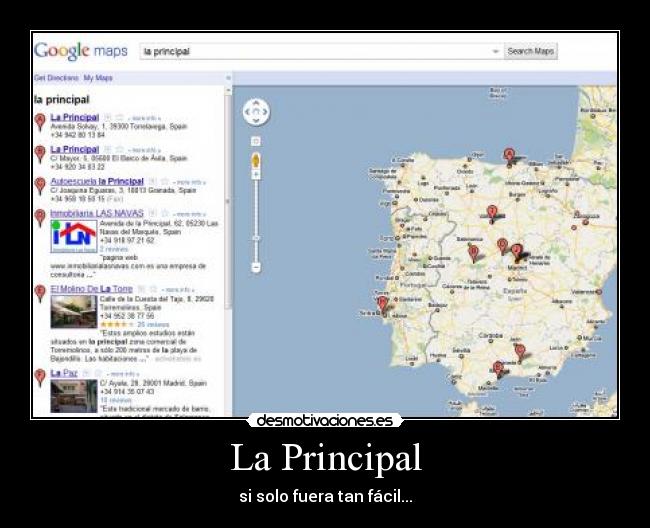Click marker D pin beside Inmobiliaria LAS NAVAS
Screen dimensions: 650x528
point(40,218)
